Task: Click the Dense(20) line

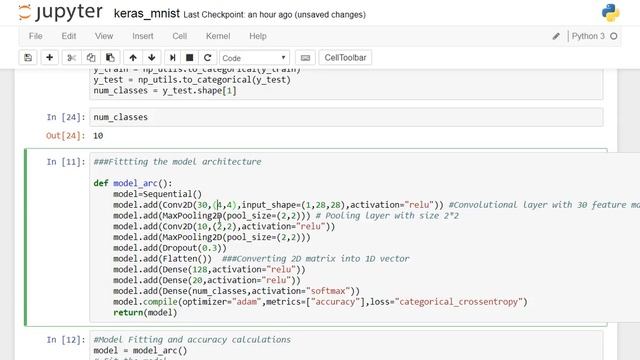Action: [x=207, y=280]
